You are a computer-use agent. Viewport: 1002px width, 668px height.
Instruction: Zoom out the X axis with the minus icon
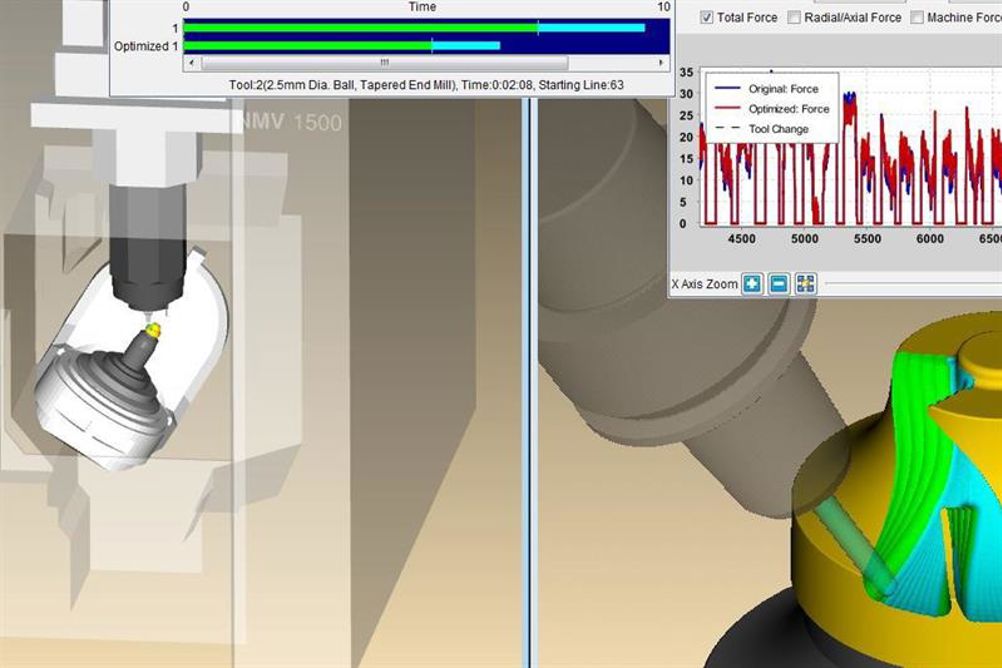[x=779, y=283]
